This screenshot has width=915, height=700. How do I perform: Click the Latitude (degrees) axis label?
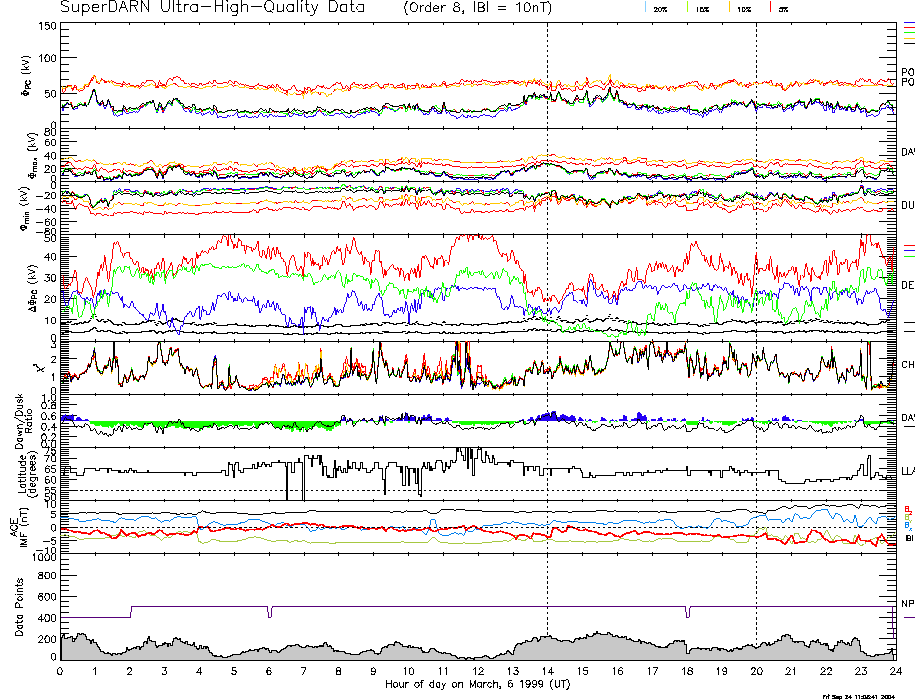point(22,473)
